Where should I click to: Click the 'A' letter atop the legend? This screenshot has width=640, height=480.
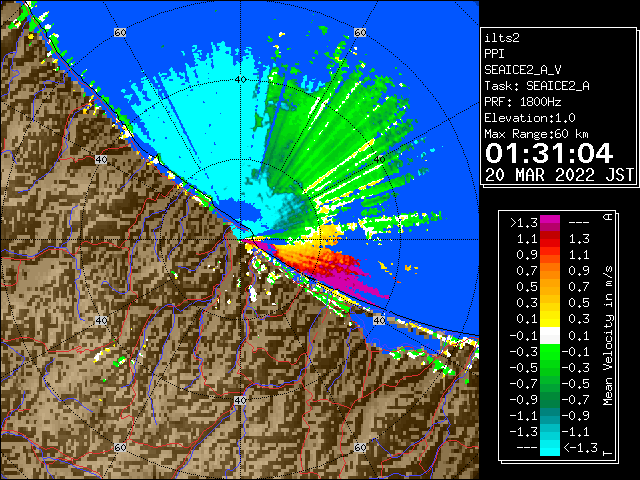[608, 217]
